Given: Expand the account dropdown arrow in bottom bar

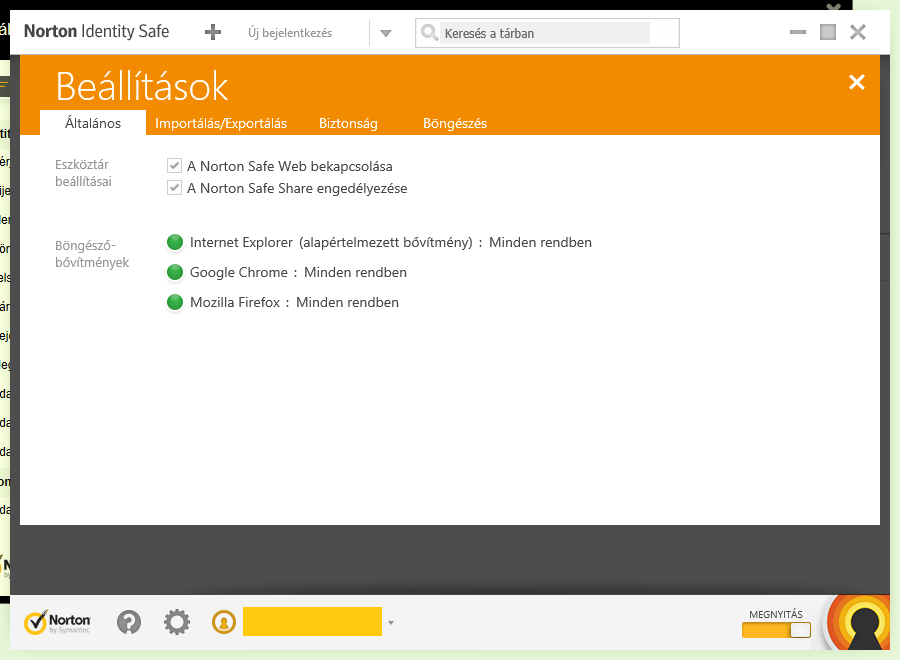Looking at the screenshot, I should click(x=391, y=623).
